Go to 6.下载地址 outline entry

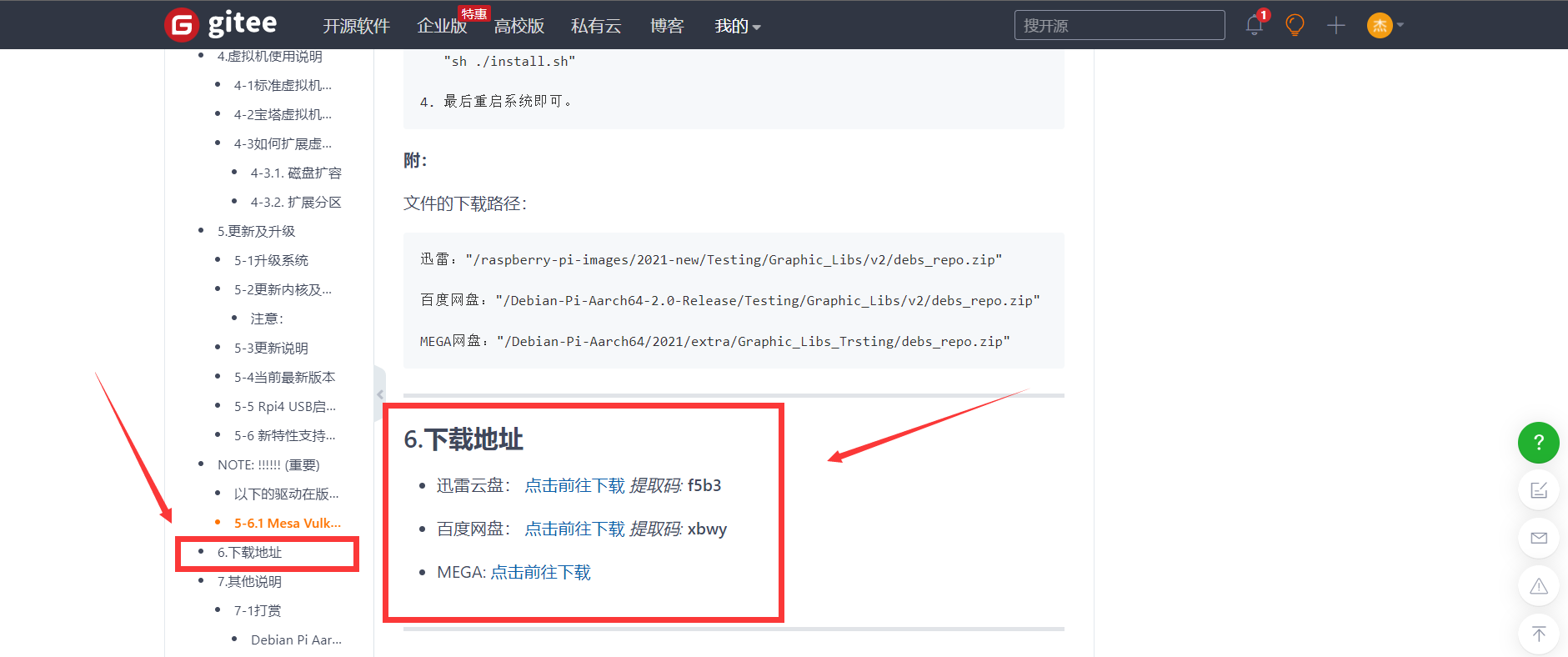coord(249,552)
